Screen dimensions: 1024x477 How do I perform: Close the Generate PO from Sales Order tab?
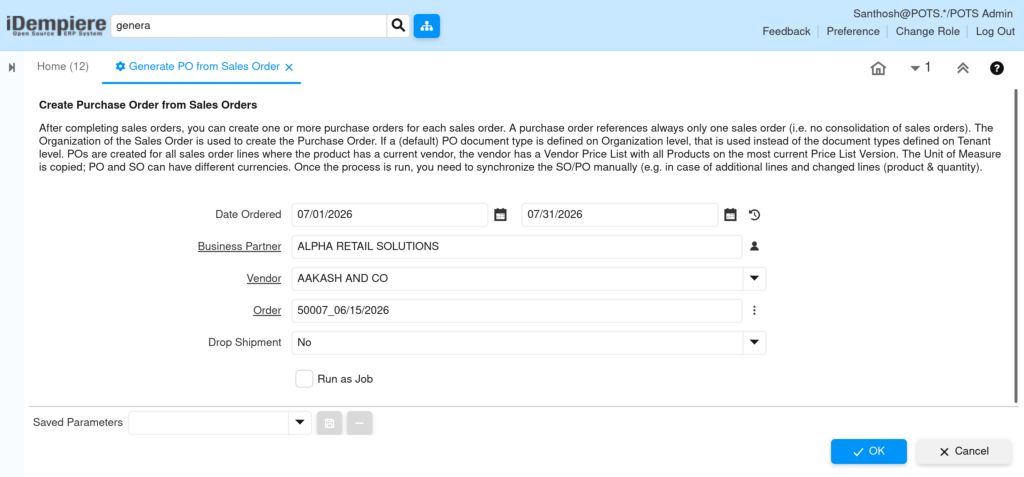tap(289, 67)
